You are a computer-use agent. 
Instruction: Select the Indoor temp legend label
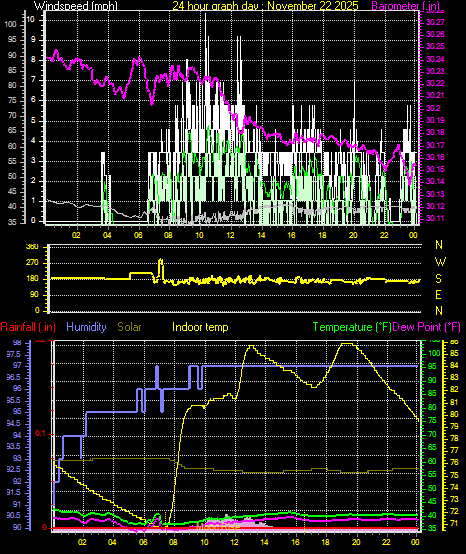click(x=200, y=327)
